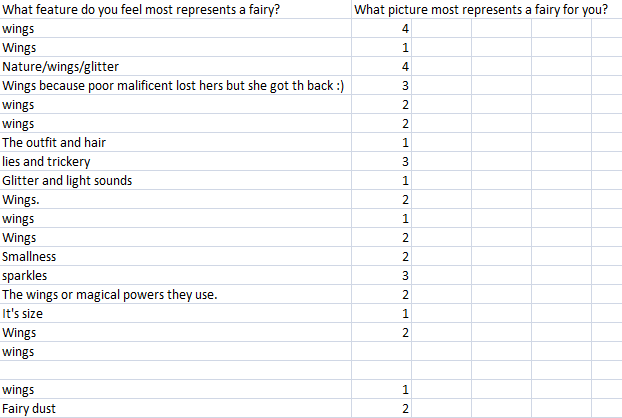
Task: Select the 'What picture most represents' header cell
Action: 481,10
